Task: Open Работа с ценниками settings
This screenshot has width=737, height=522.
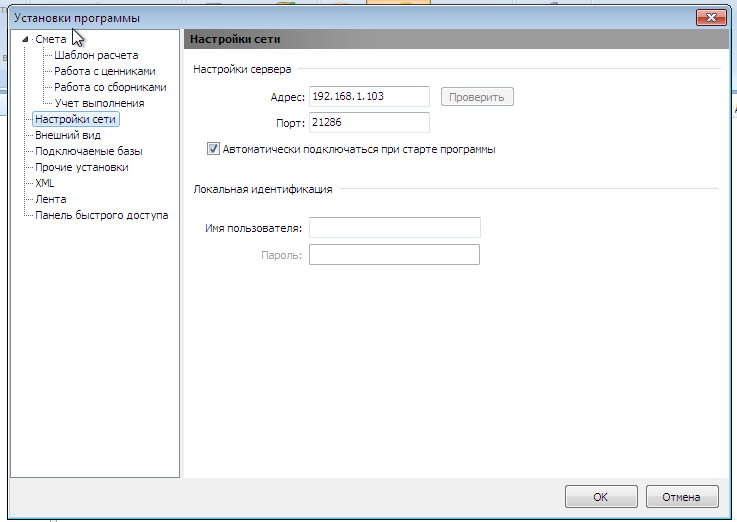Action: (105, 71)
